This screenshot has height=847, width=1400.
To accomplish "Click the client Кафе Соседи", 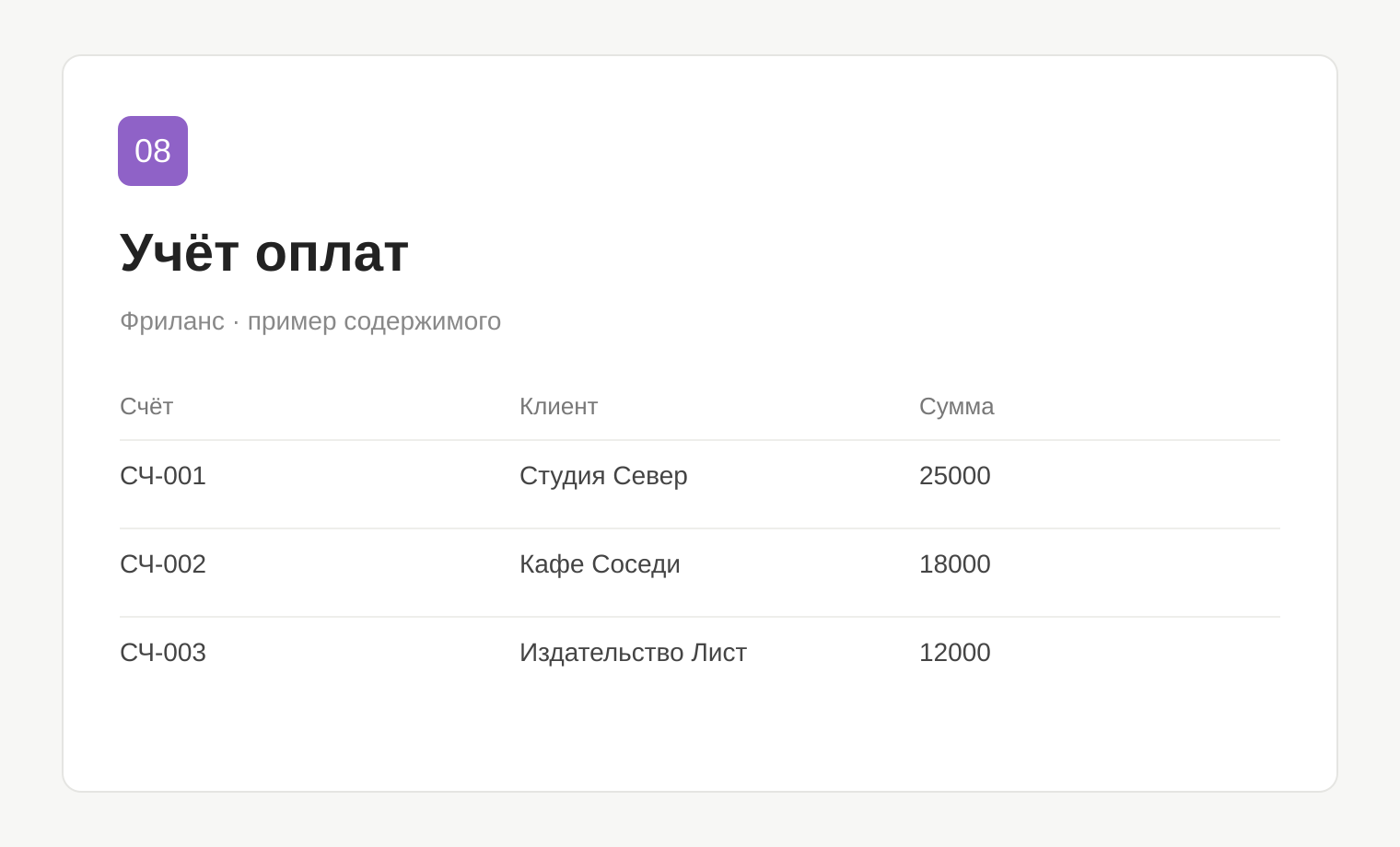I will click(600, 564).
